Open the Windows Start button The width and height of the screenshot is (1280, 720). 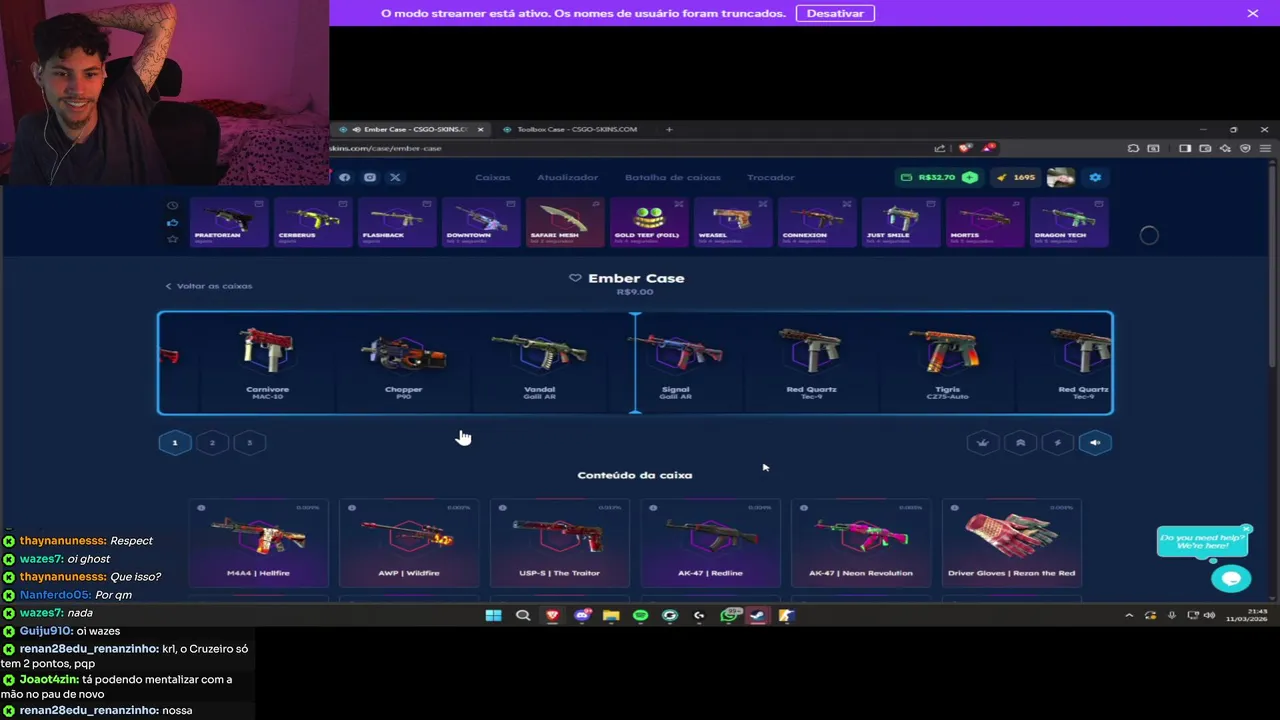tap(493, 615)
